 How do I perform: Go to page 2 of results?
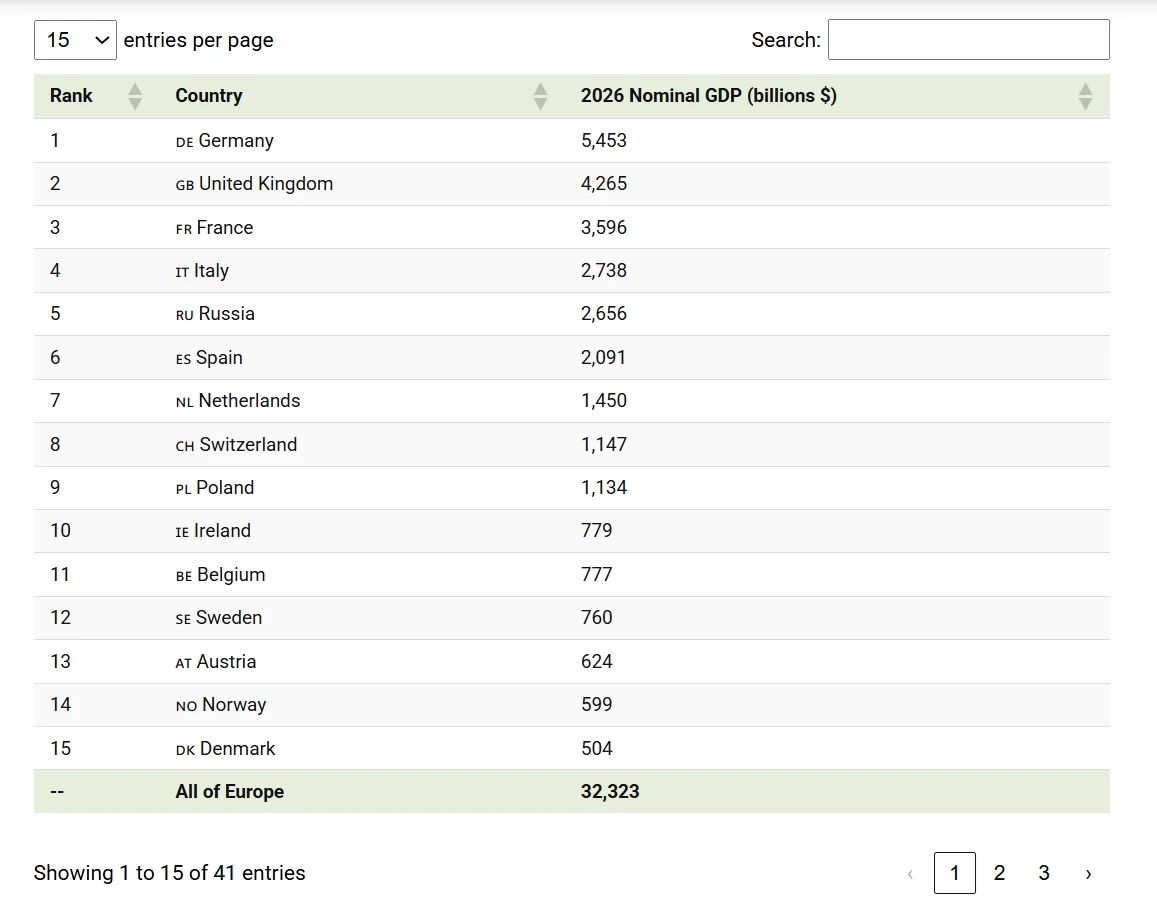point(999,873)
